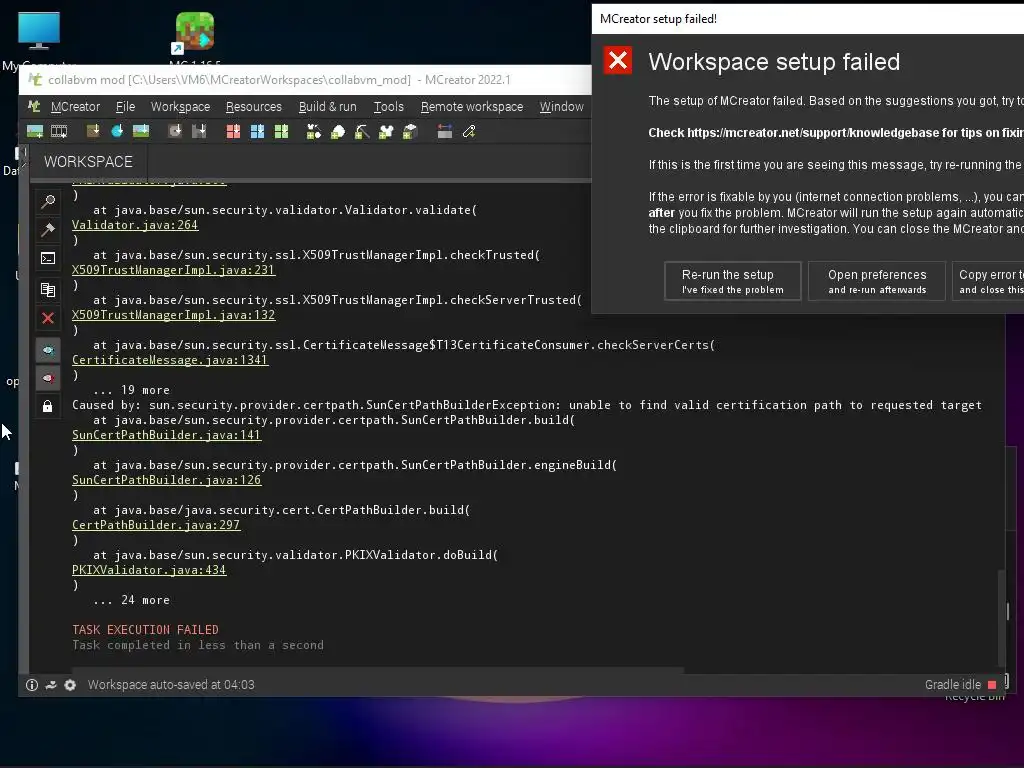Open the Window menu

pyautogui.click(x=561, y=106)
